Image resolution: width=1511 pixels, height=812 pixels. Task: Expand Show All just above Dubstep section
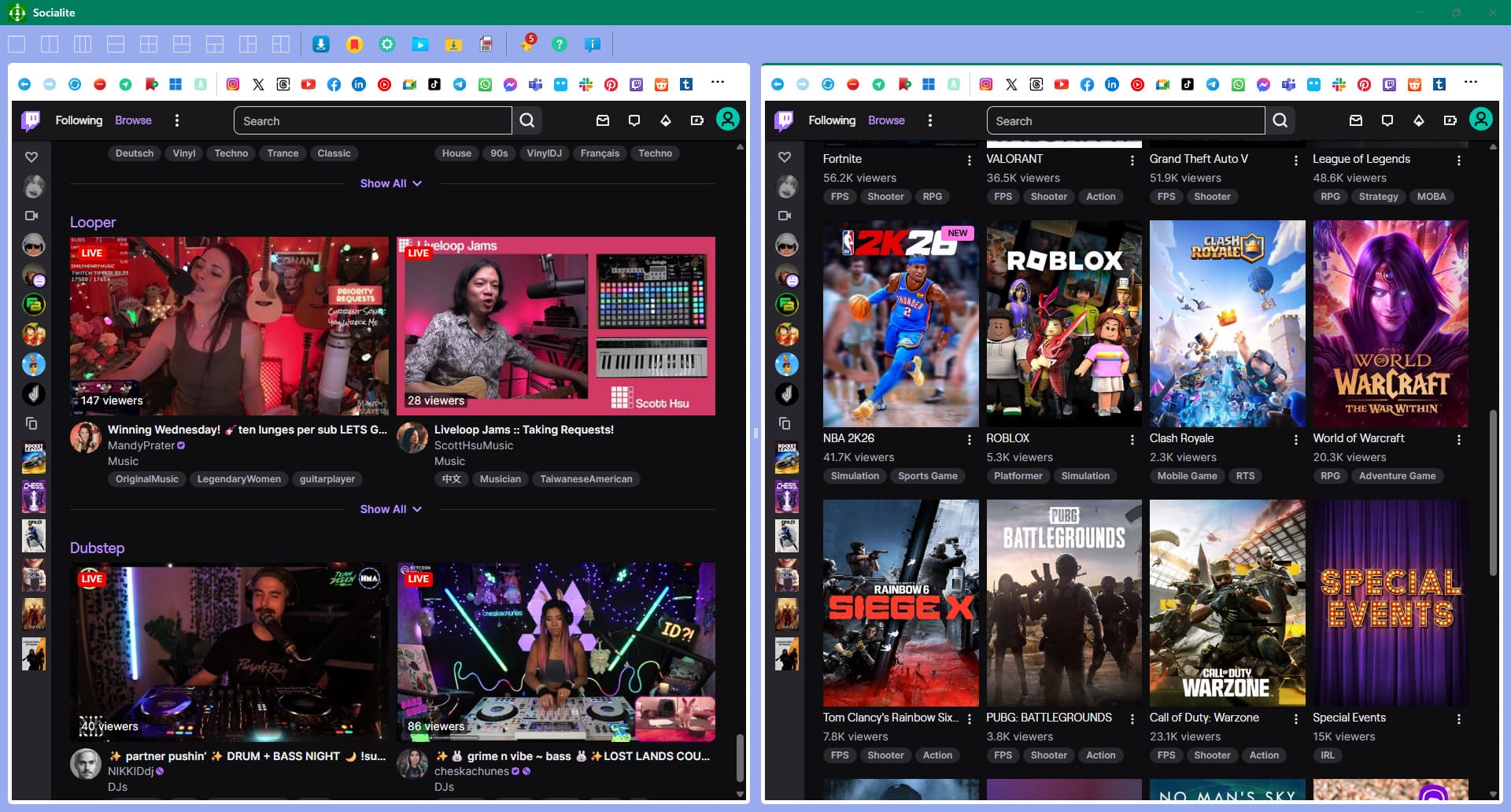(390, 509)
